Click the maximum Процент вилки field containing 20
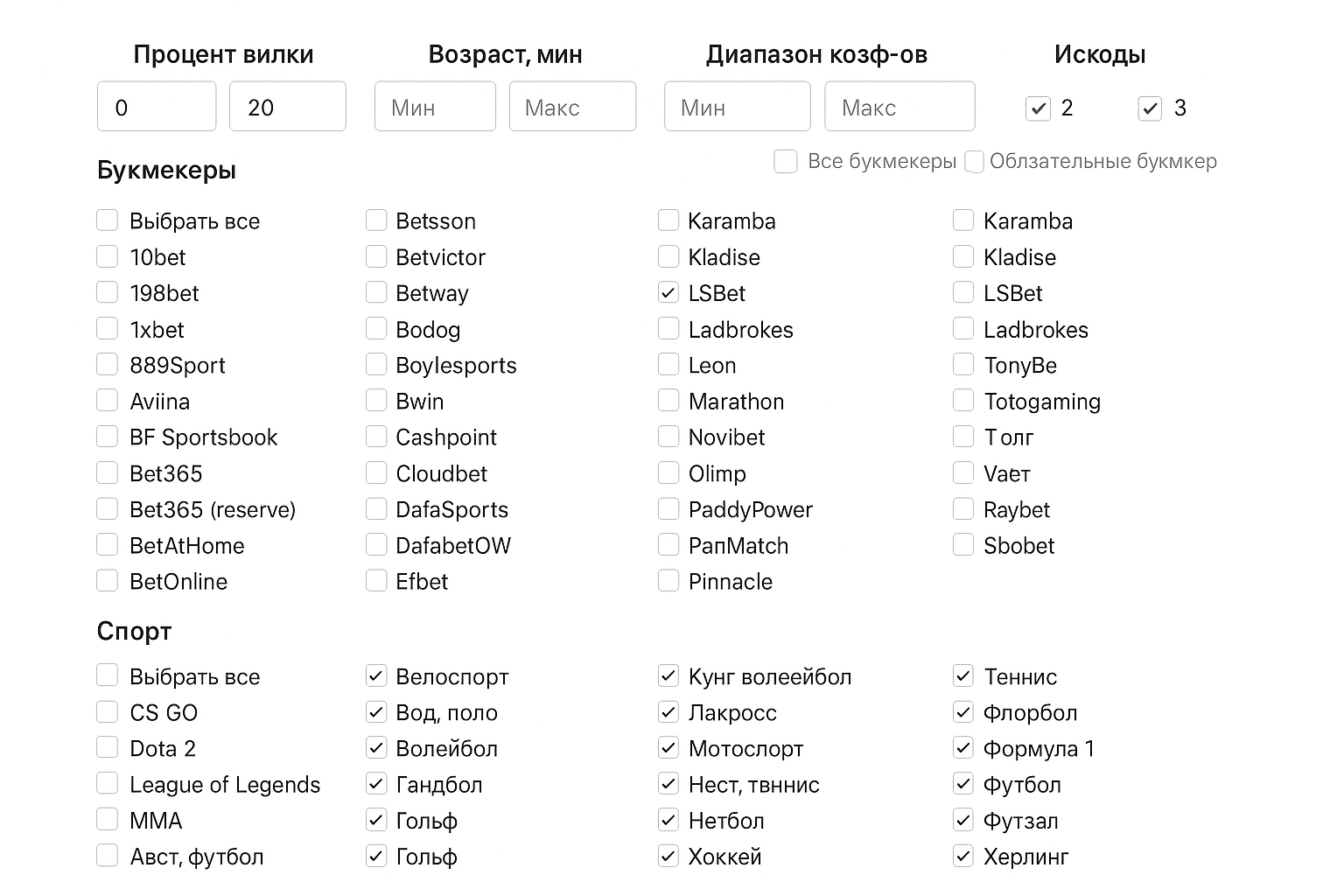Viewport: 1344px width, 896px height. click(x=287, y=107)
